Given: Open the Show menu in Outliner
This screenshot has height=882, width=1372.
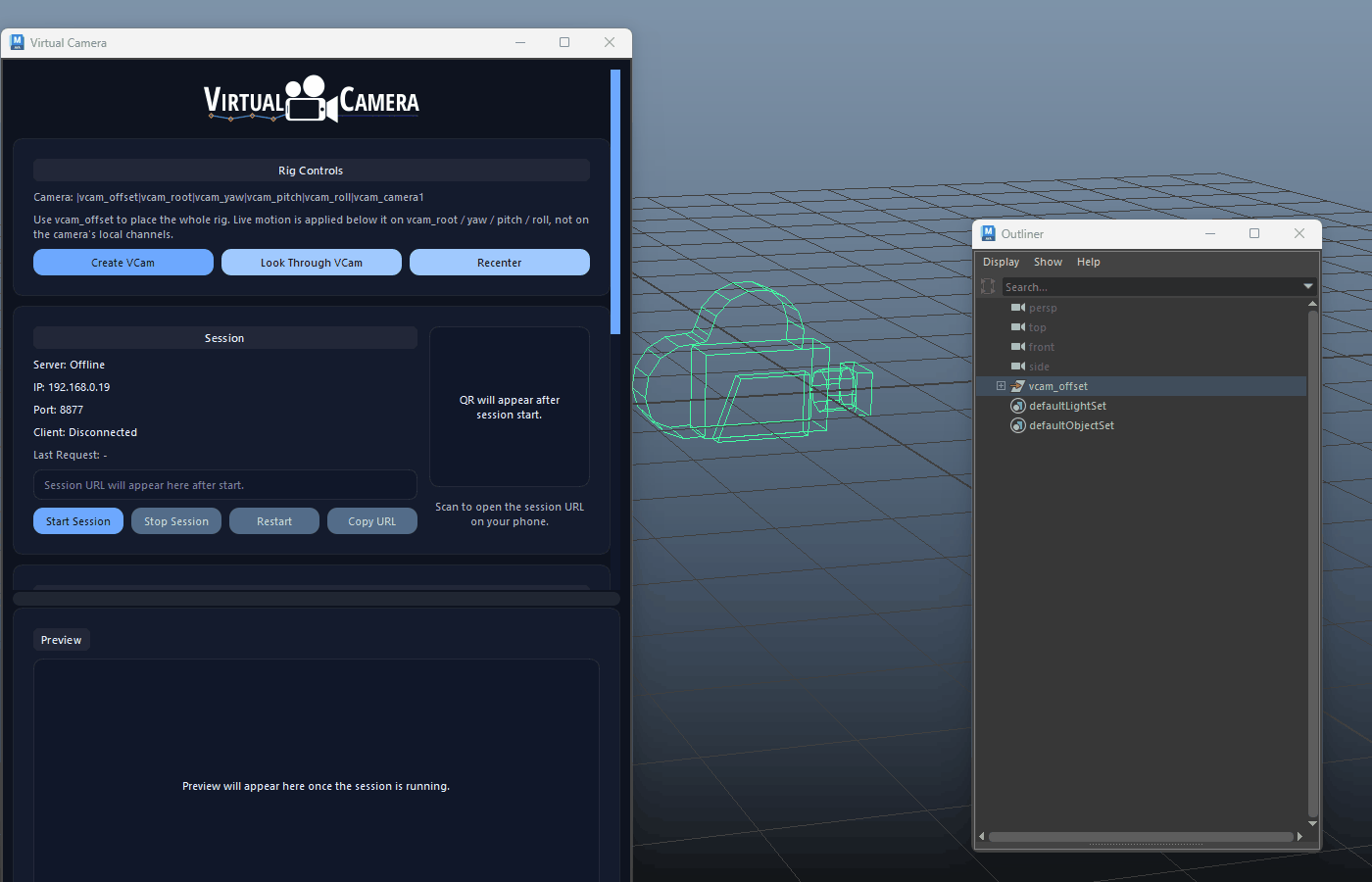Looking at the screenshot, I should click(x=1048, y=262).
